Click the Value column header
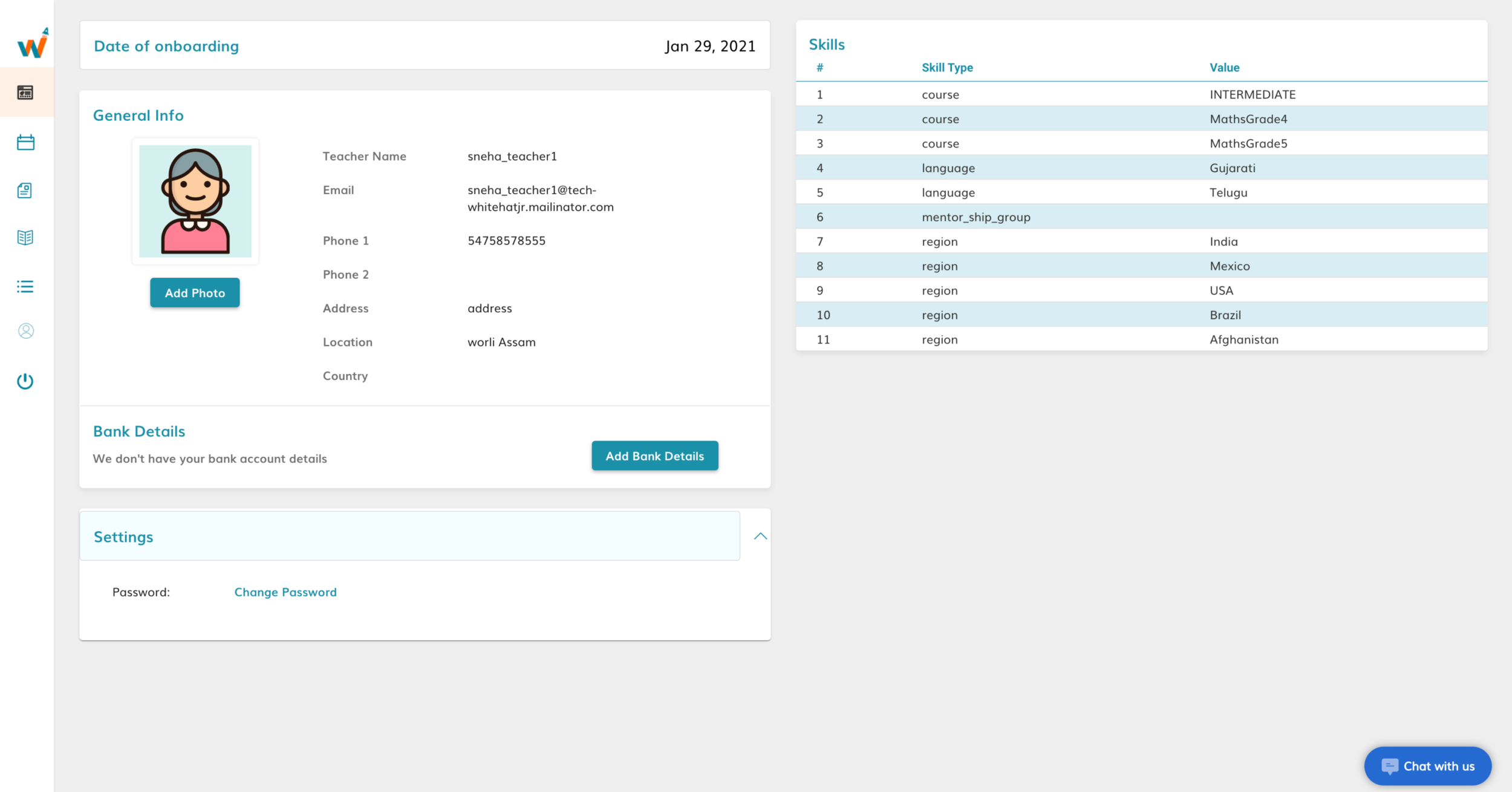 click(x=1224, y=68)
